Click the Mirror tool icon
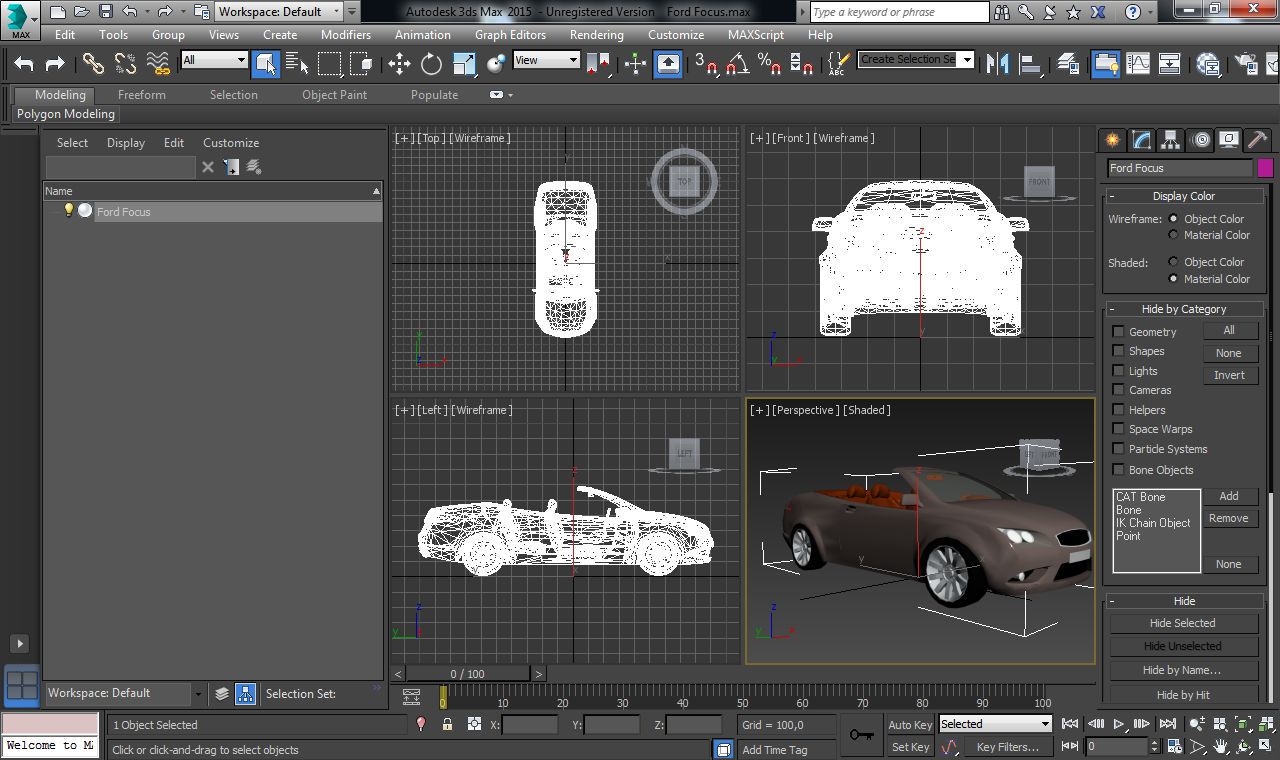 pos(997,64)
